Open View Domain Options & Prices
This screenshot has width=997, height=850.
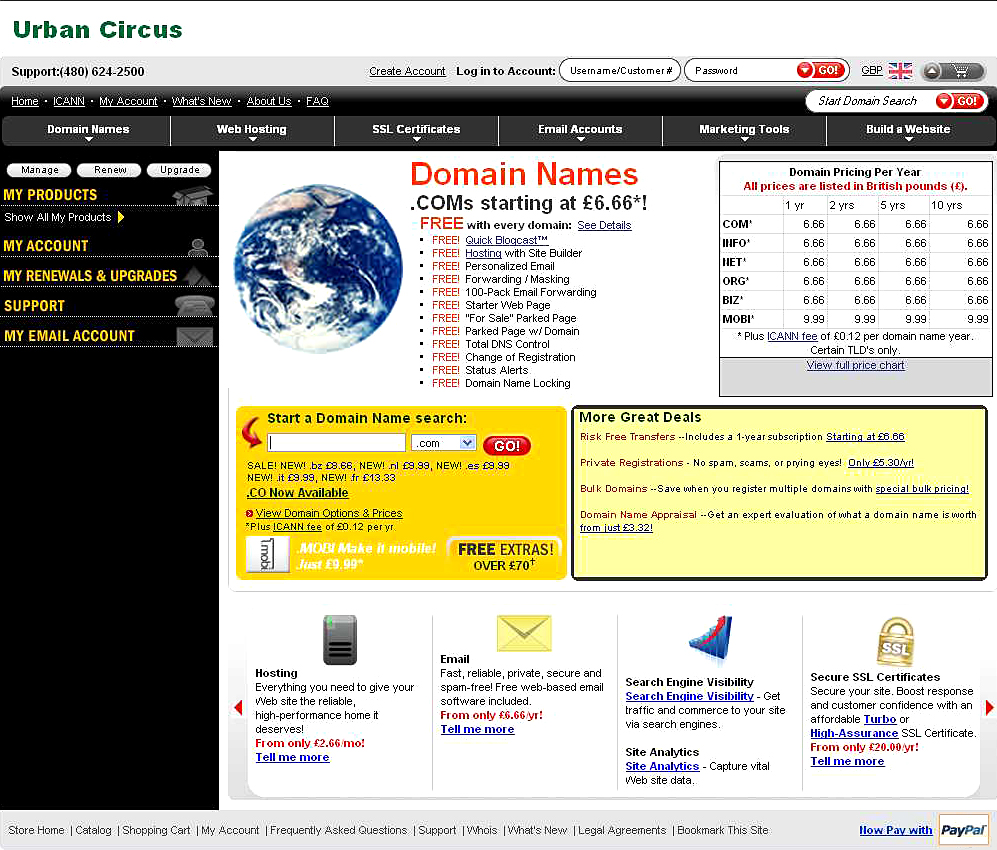pyautogui.click(x=329, y=513)
